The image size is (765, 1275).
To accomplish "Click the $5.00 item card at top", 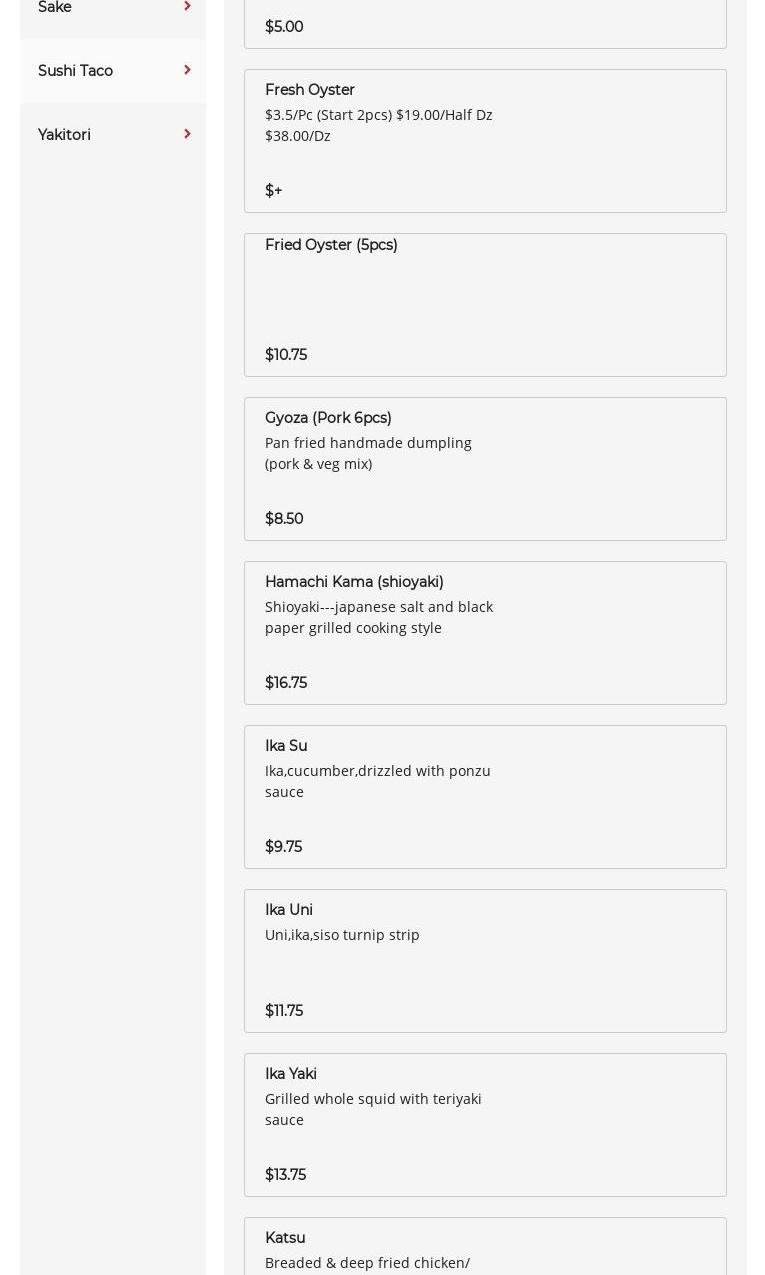I will pos(485,24).
